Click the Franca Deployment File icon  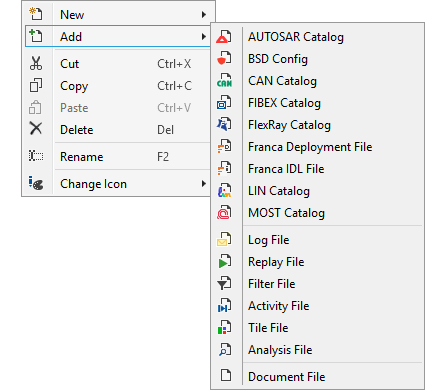point(224,147)
